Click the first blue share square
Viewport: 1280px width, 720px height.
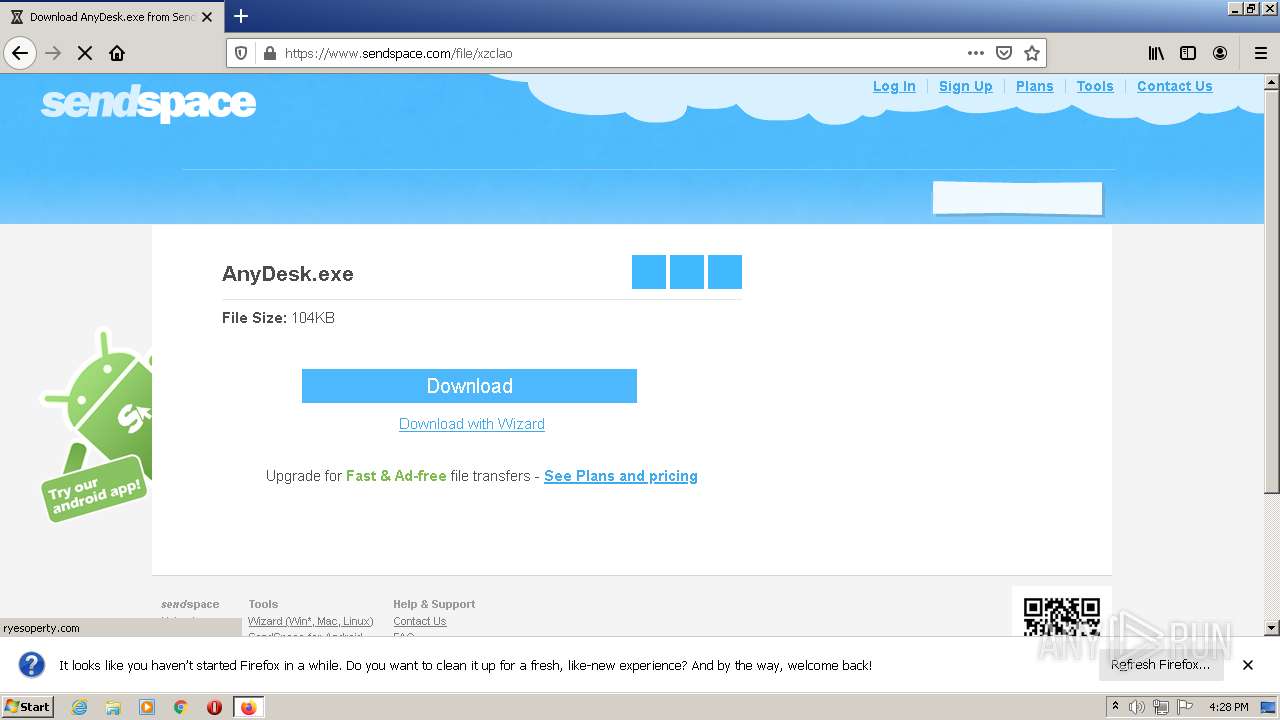[x=649, y=272]
